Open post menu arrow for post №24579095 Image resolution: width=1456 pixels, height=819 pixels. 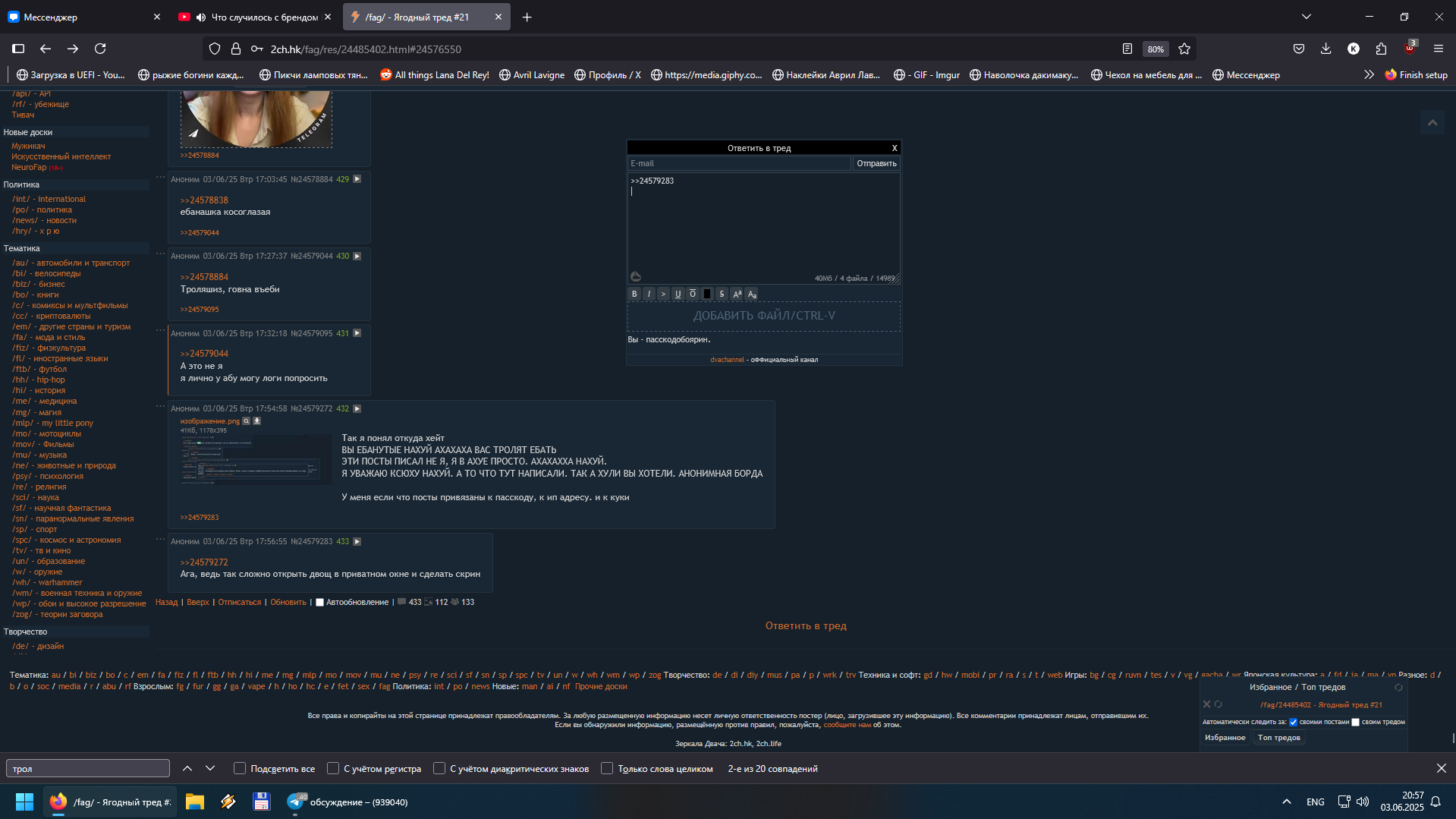click(357, 333)
